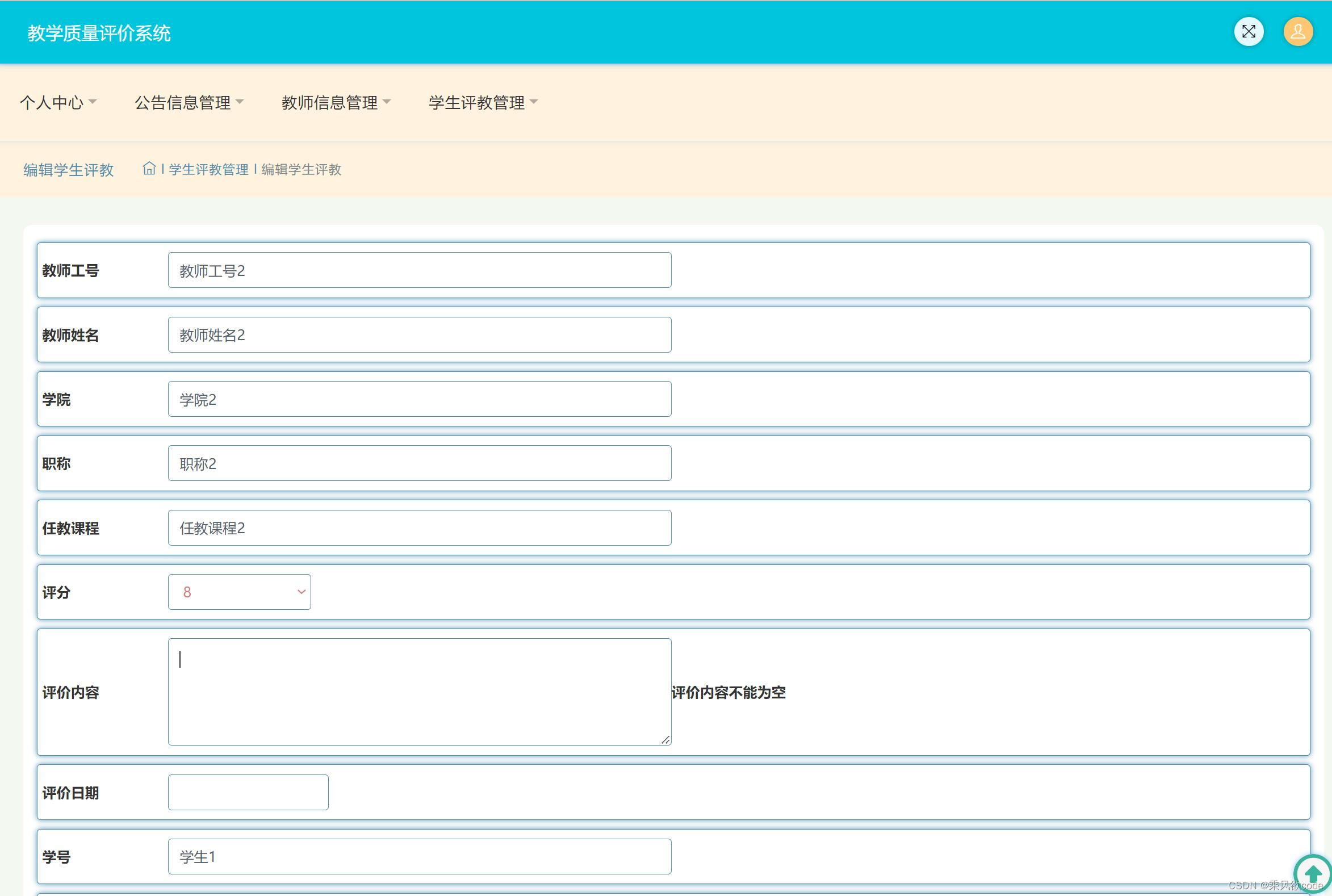1332x896 pixels.
Task: Click the 职称 text field
Action: (420, 463)
